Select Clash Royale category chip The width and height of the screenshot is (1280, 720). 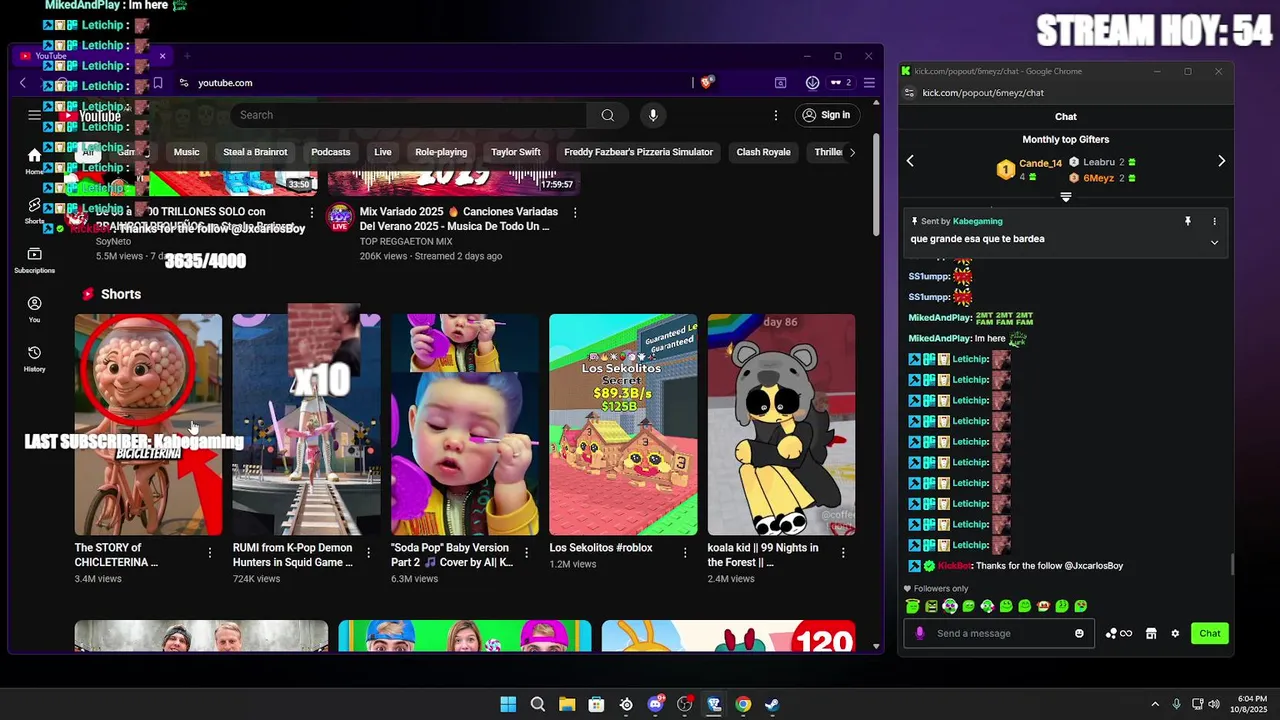click(763, 152)
